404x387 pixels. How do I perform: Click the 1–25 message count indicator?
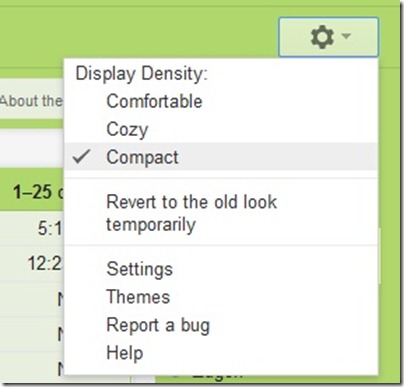pyautogui.click(x=37, y=192)
